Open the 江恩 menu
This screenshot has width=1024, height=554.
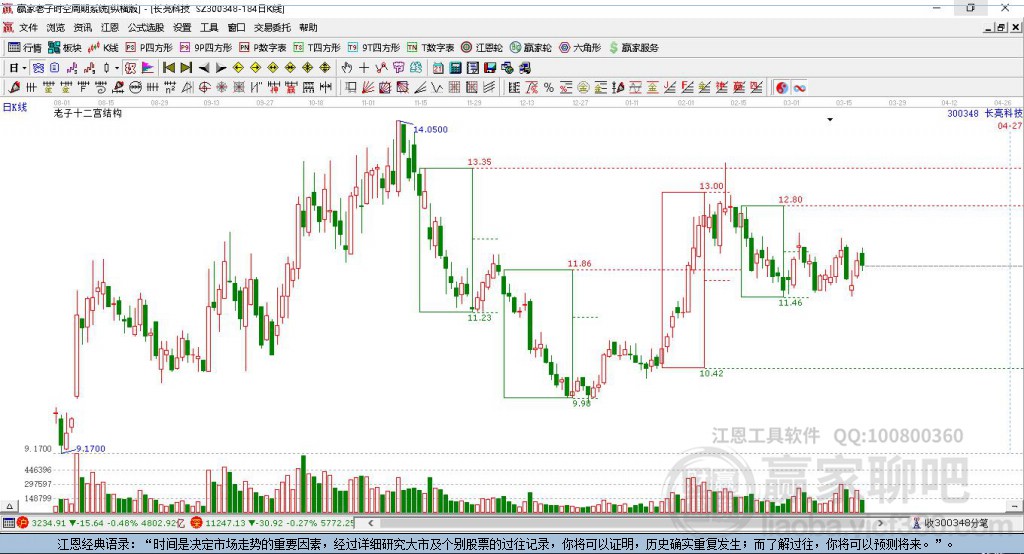110,27
